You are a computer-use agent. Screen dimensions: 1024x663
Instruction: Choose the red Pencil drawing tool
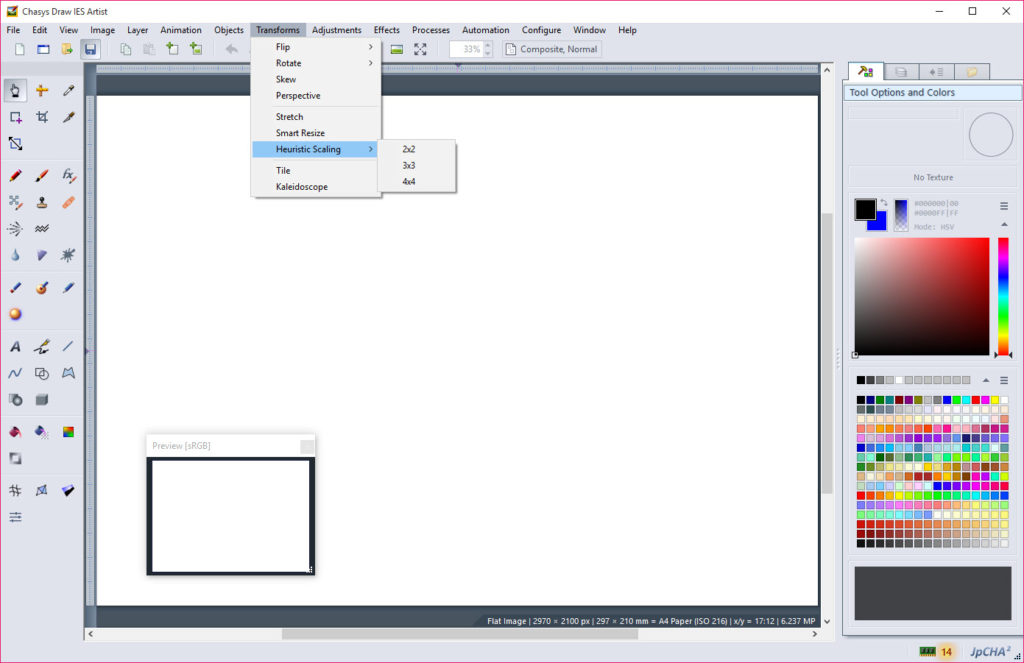point(16,175)
